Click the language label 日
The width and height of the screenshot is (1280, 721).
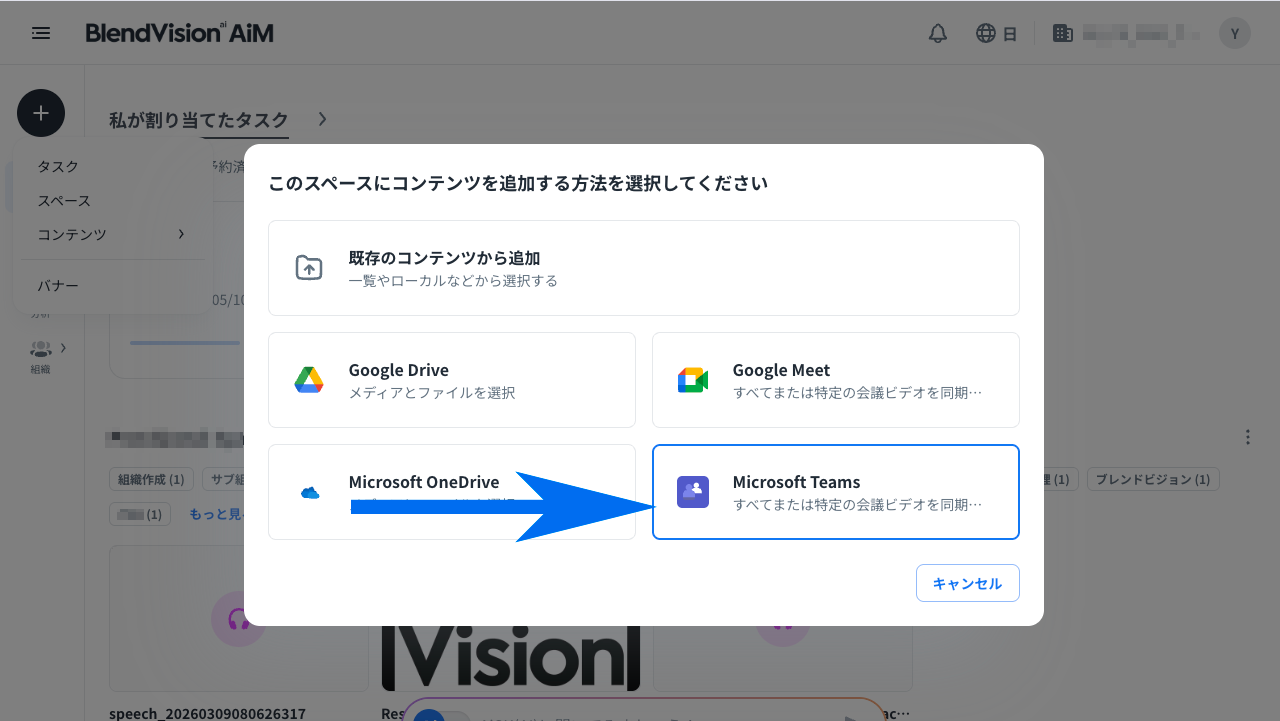coord(1010,34)
